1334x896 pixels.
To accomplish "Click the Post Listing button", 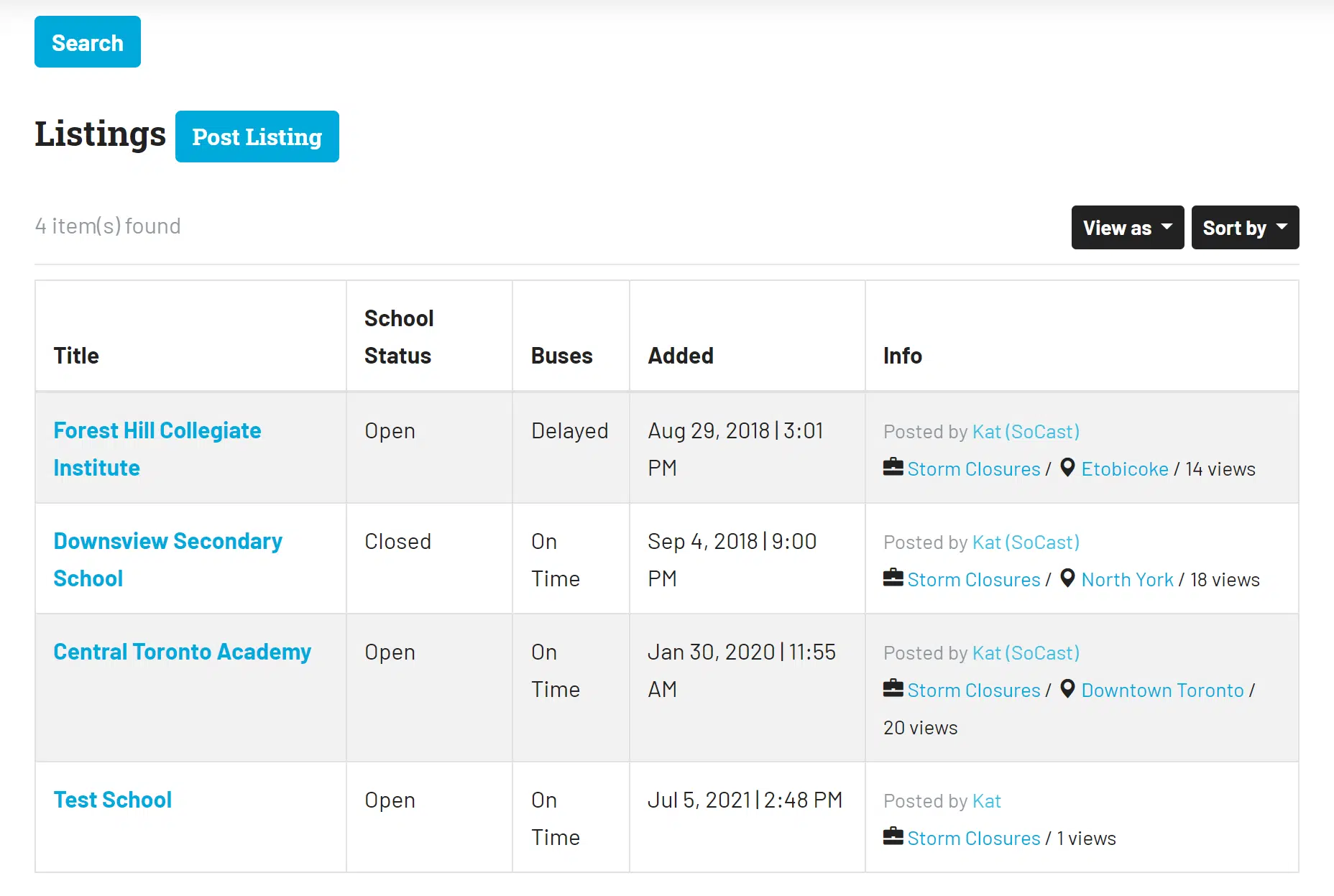I will 257,137.
